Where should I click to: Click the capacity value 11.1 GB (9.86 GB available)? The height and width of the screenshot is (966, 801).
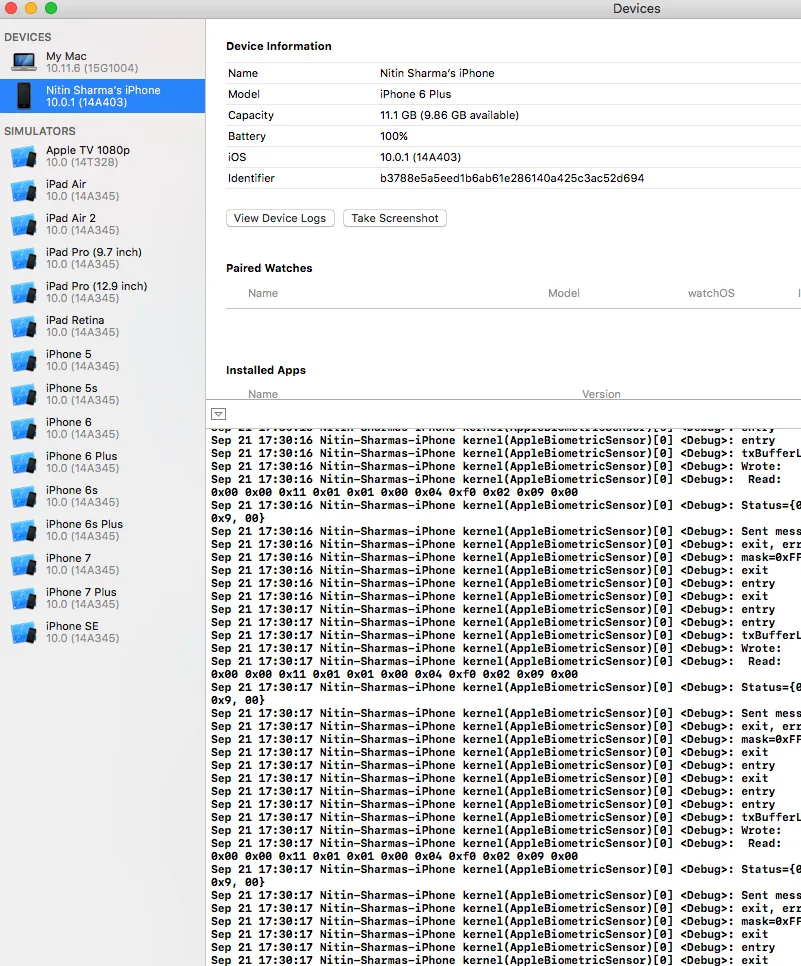click(x=449, y=115)
